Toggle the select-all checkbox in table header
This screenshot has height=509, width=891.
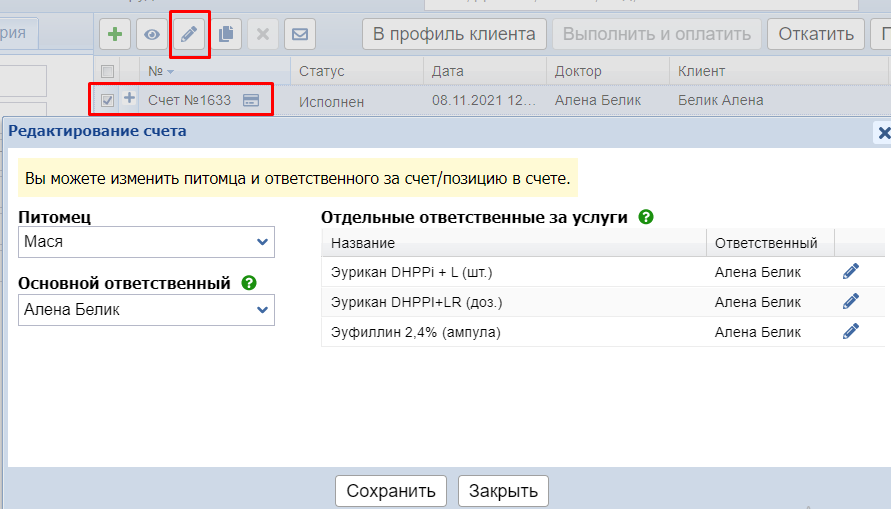108,71
